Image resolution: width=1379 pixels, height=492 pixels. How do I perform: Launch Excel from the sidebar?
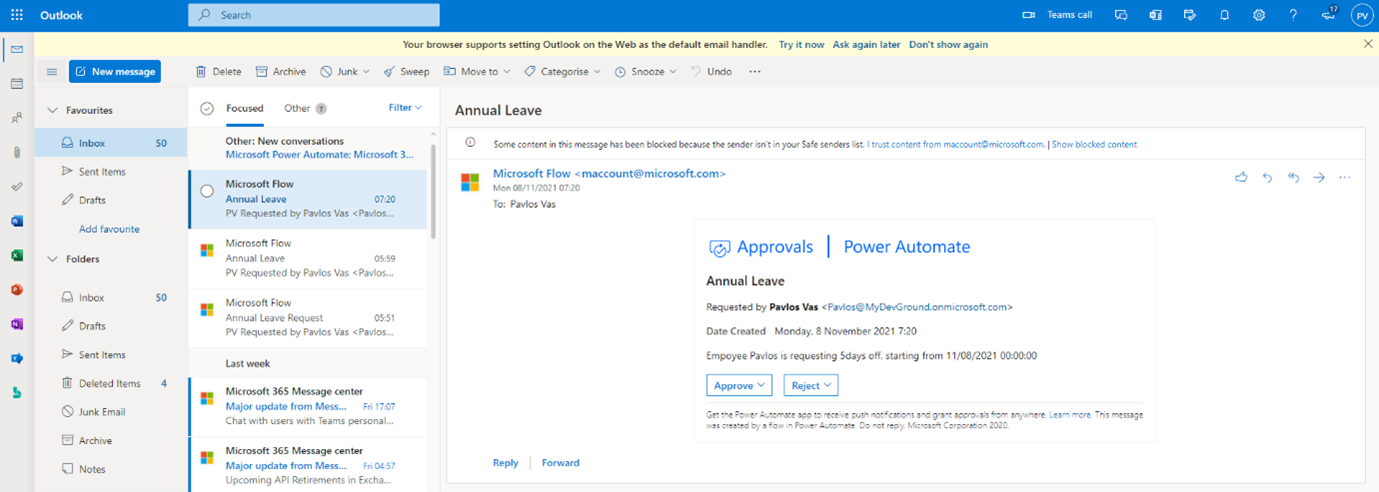point(17,255)
